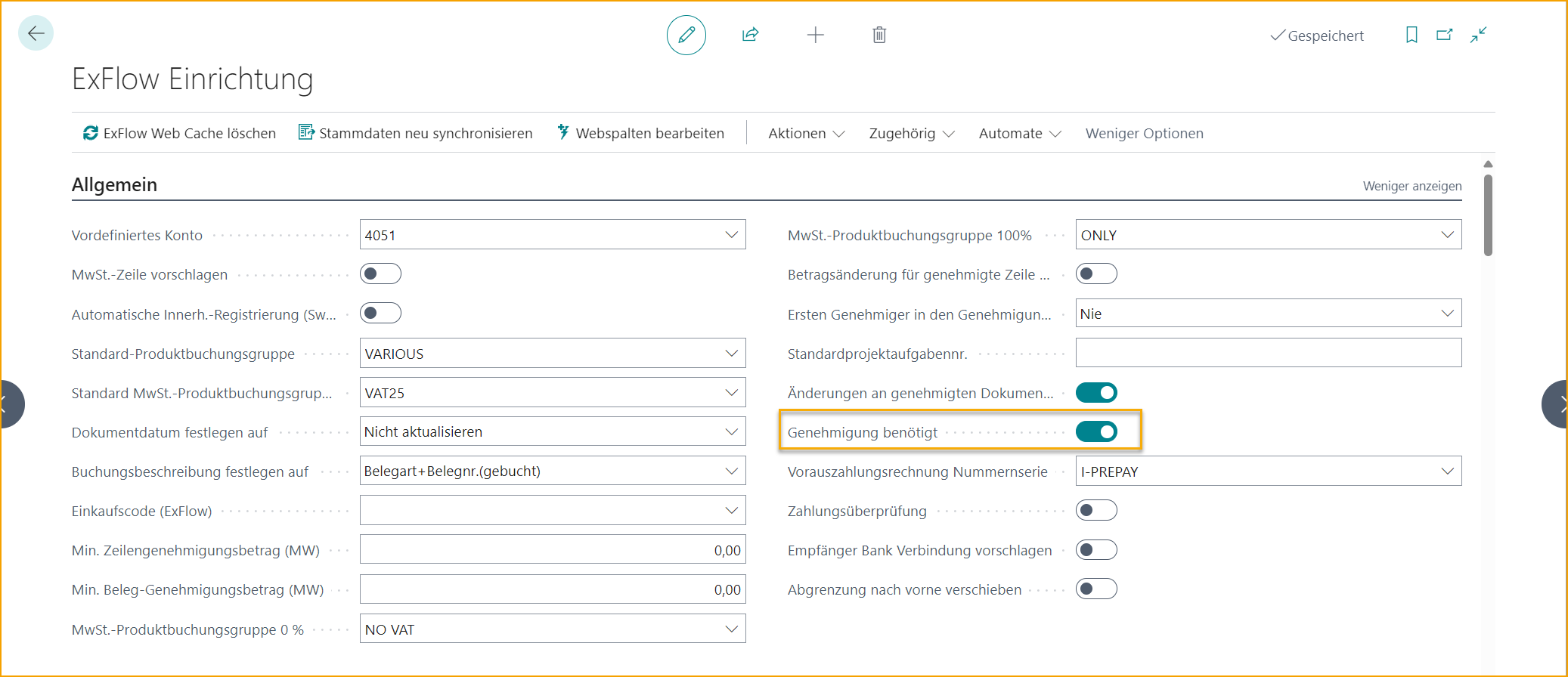Click the scrollbar up arrow
1568x677 pixels.
click(x=1488, y=164)
